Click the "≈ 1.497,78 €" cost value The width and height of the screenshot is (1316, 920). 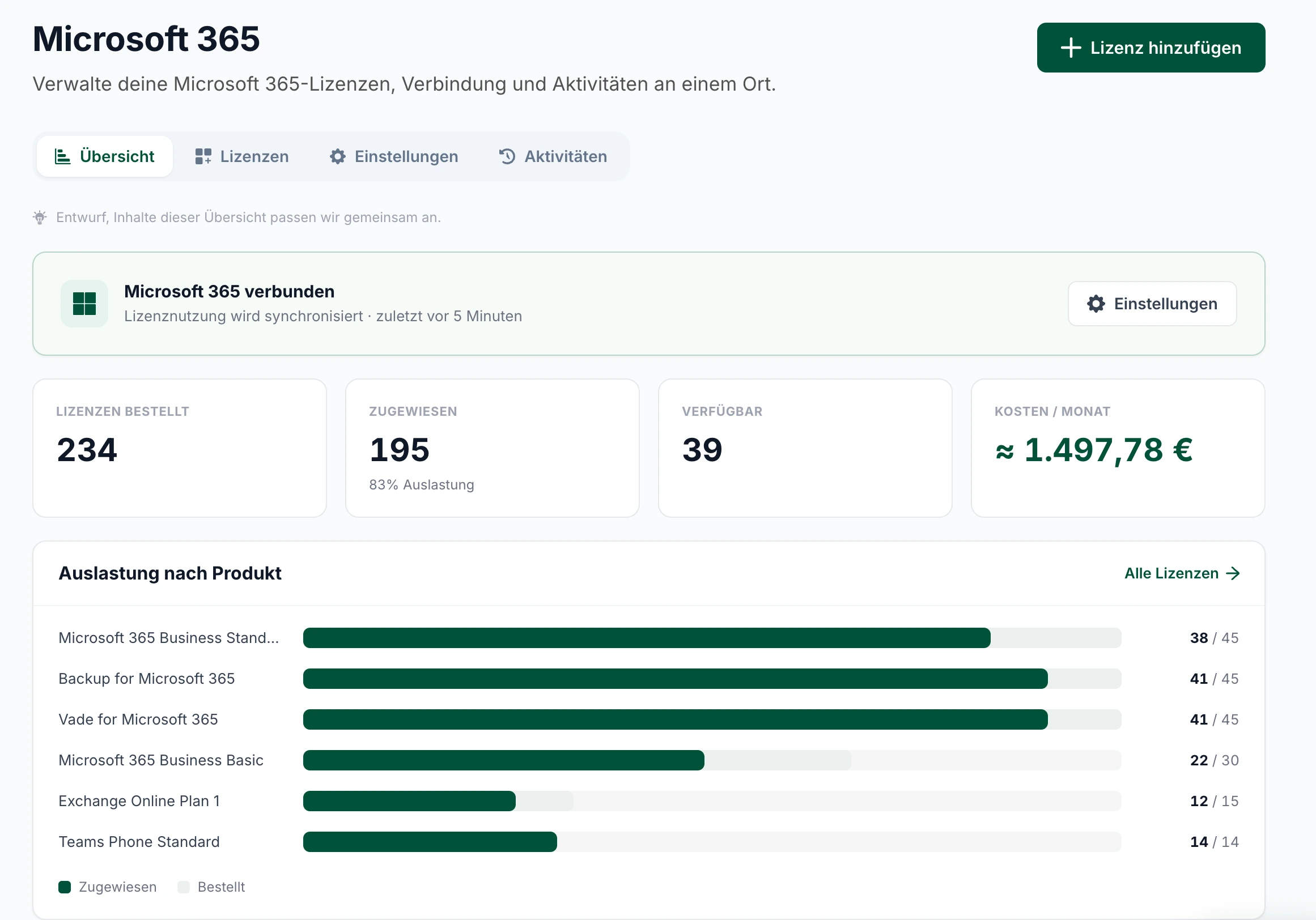tap(1094, 450)
